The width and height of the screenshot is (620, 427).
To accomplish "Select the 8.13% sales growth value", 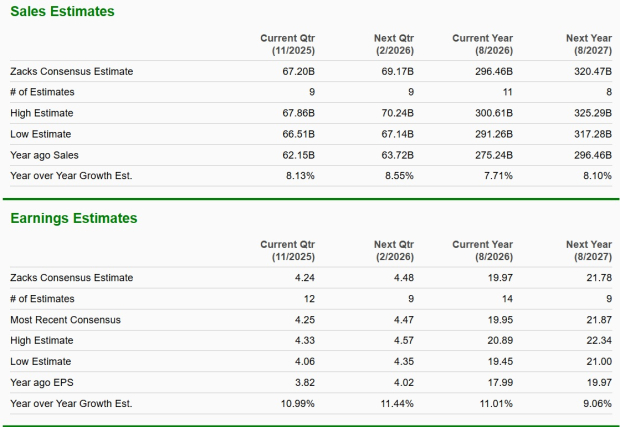I will tap(300, 176).
